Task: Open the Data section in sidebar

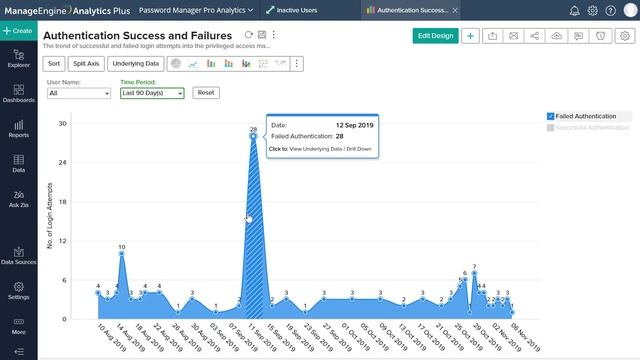Action: [18, 164]
